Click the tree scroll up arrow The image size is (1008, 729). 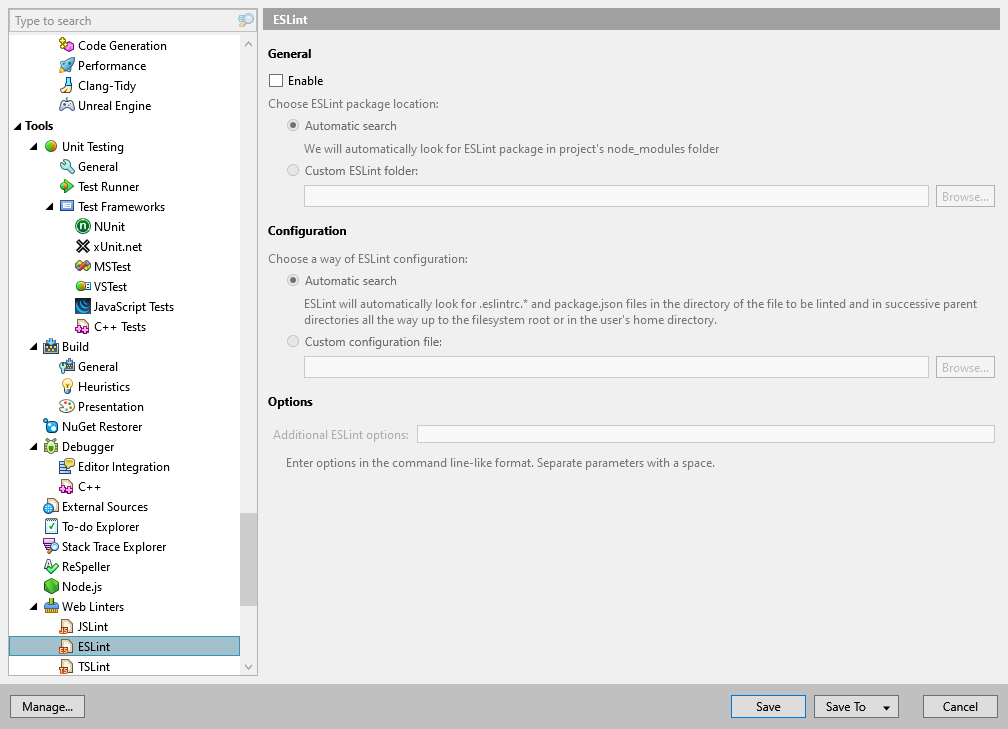248,44
